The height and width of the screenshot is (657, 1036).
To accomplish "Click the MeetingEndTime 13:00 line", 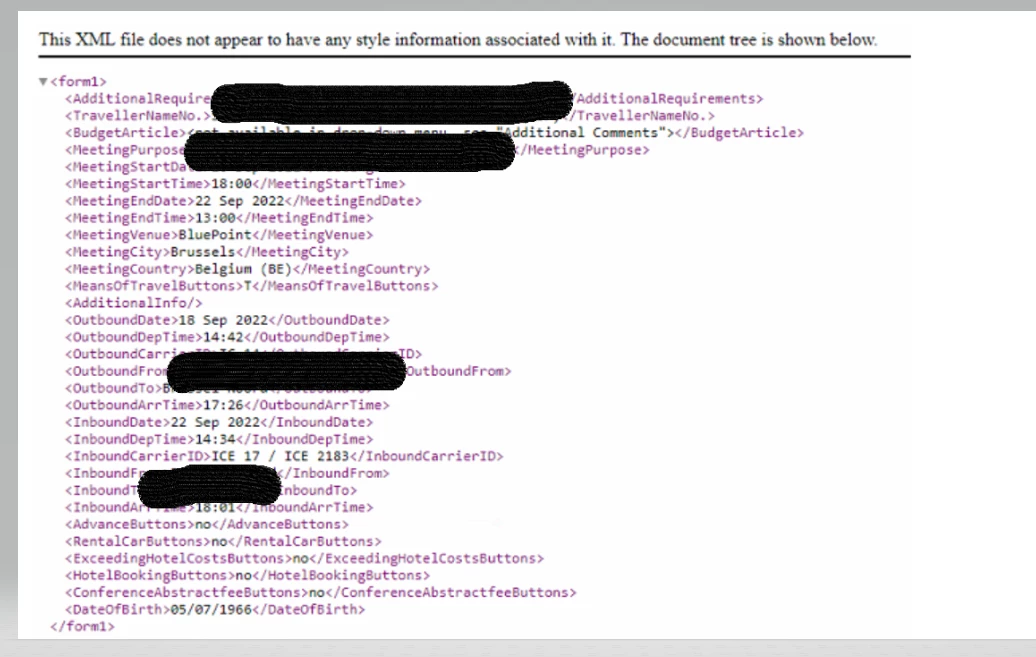I will (x=219, y=217).
